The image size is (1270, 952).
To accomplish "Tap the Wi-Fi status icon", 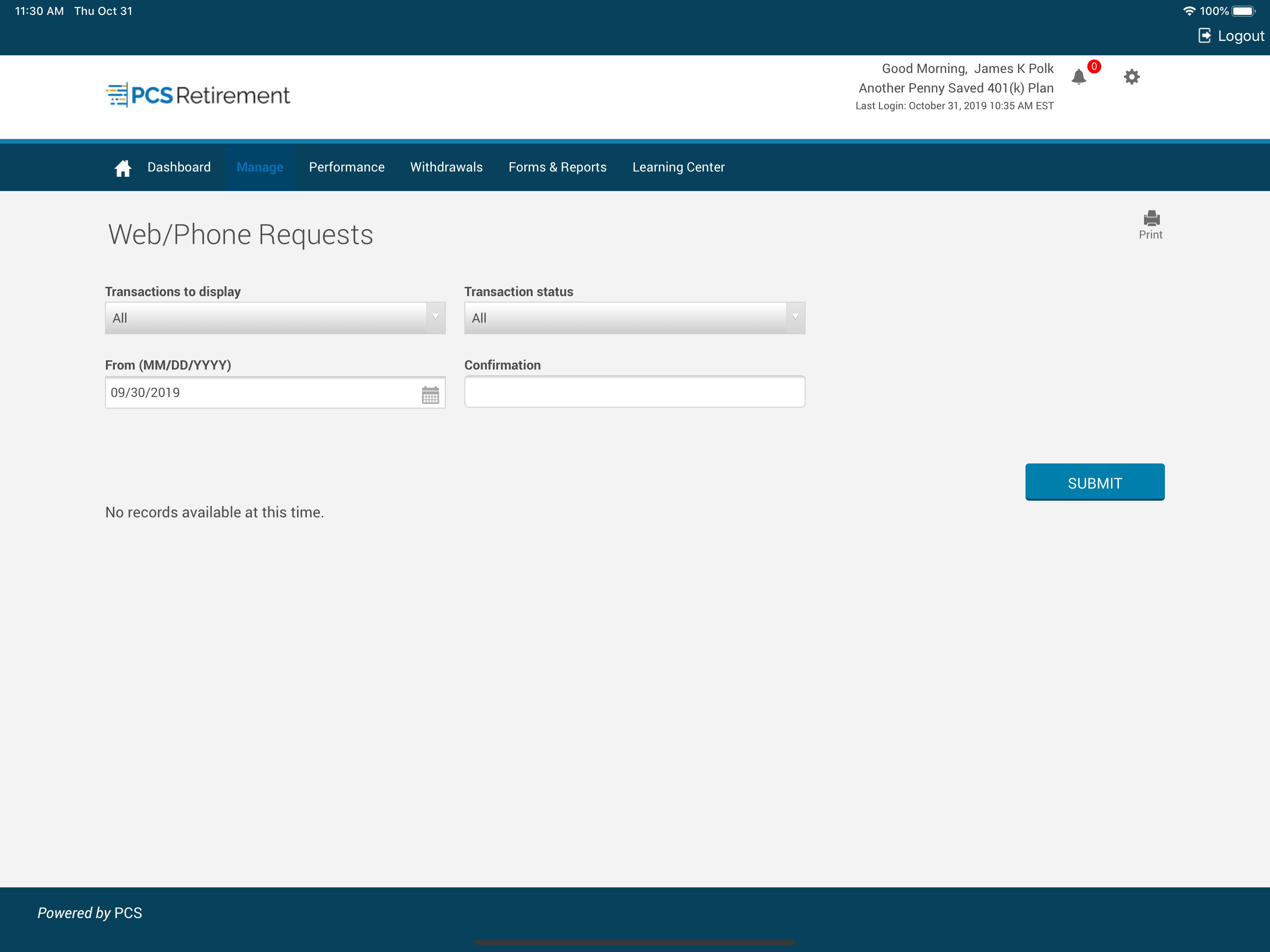I will [x=1189, y=11].
